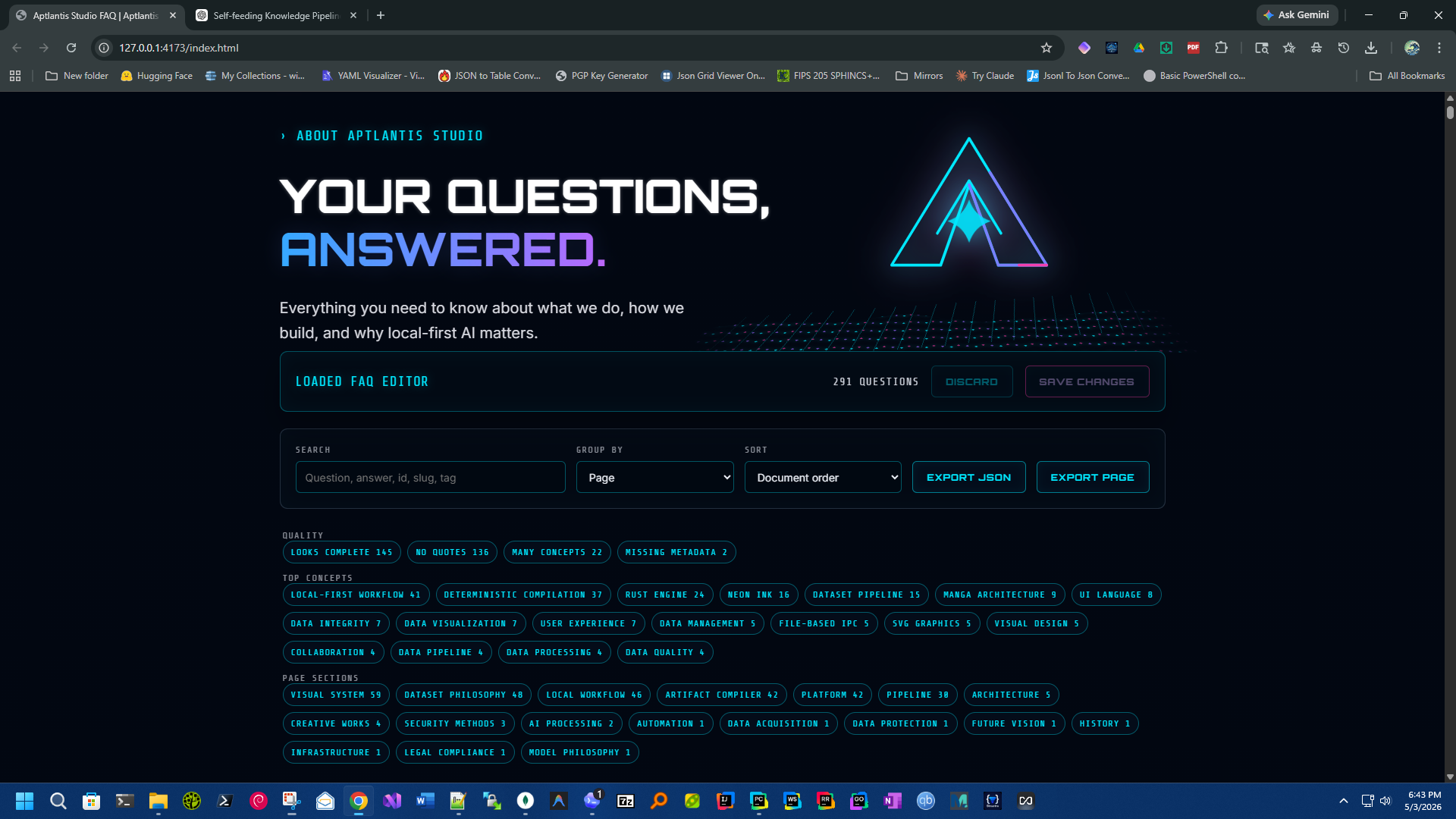Switch to Self-feeding Knowledge Pipeline tab
Screen dimensions: 1456x819
pyautogui.click(x=276, y=15)
